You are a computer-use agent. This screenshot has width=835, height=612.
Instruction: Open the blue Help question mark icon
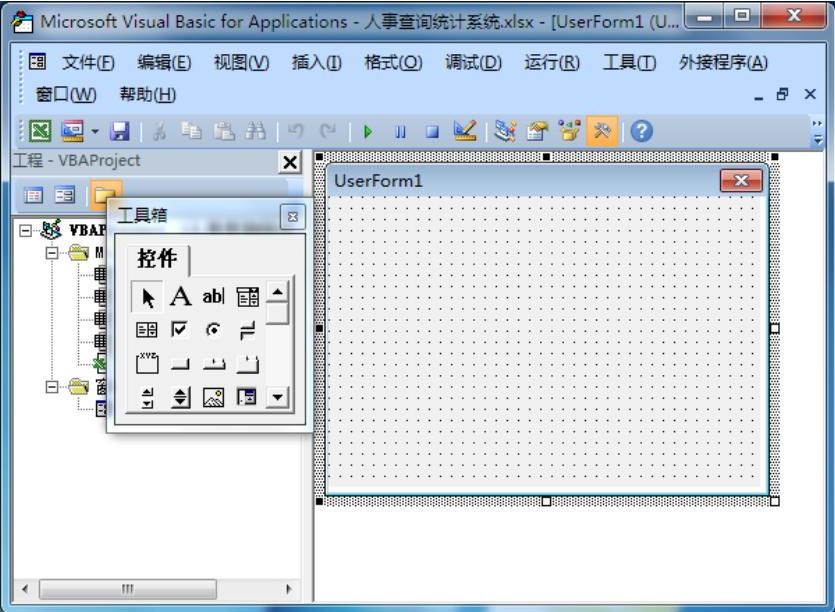[x=642, y=131]
